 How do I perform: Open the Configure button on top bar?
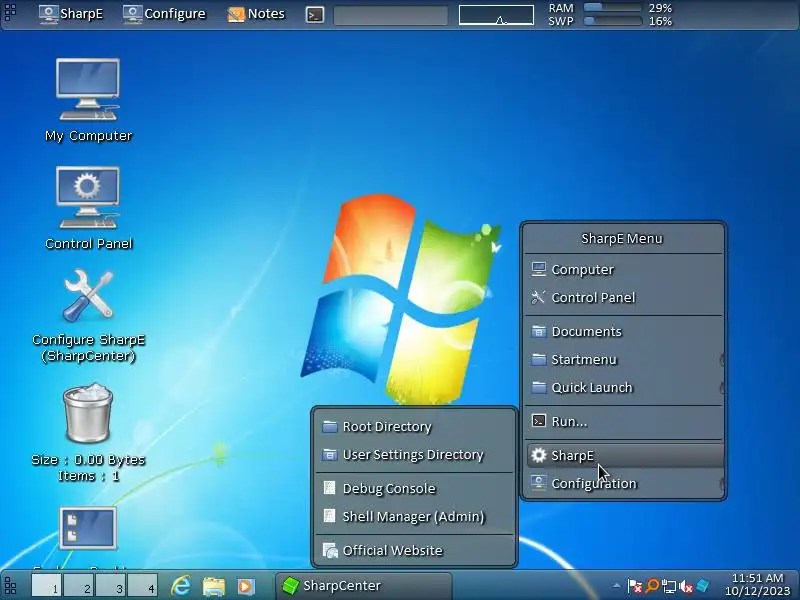point(164,14)
